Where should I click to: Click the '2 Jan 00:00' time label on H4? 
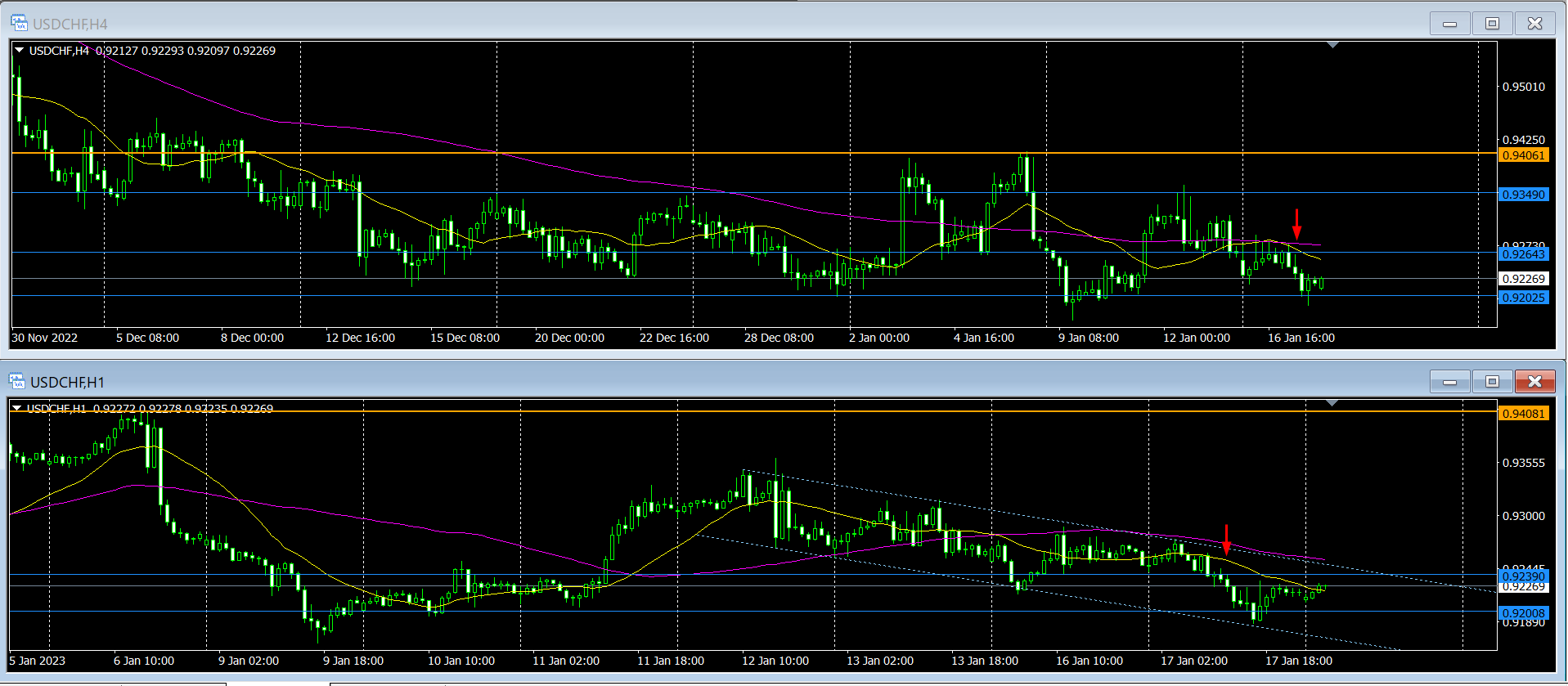tap(879, 338)
